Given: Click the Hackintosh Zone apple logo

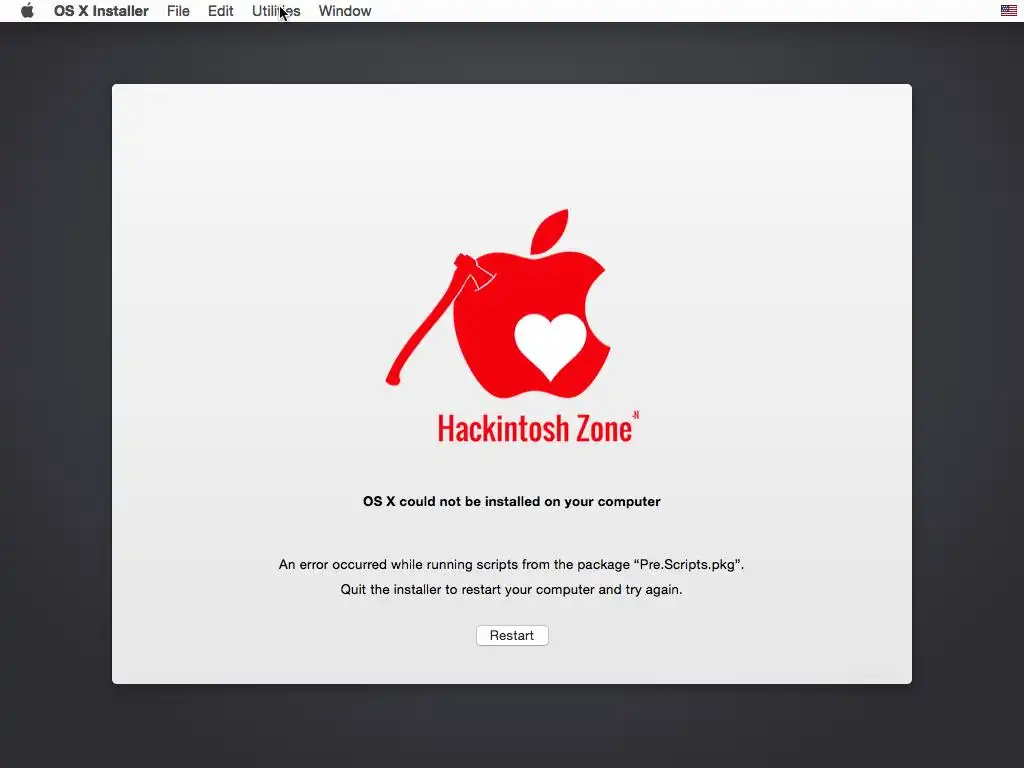Looking at the screenshot, I should pos(499,304).
